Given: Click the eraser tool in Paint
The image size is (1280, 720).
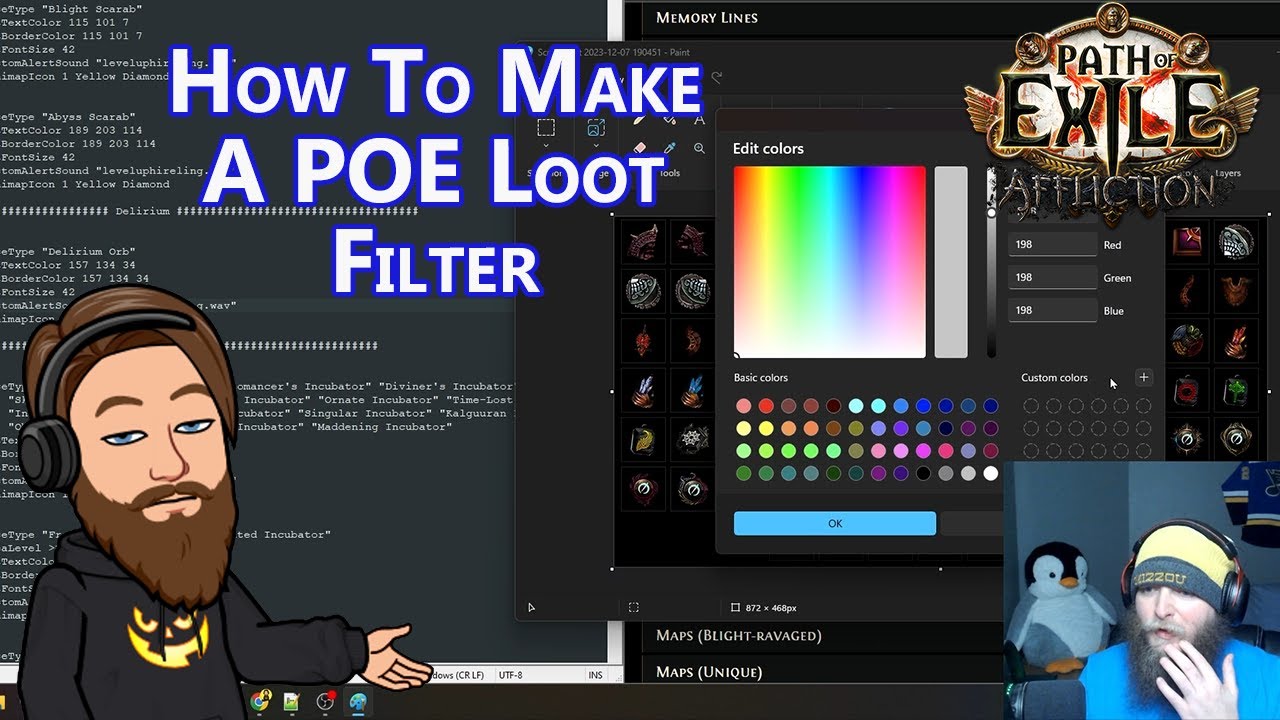Looking at the screenshot, I should [640, 148].
